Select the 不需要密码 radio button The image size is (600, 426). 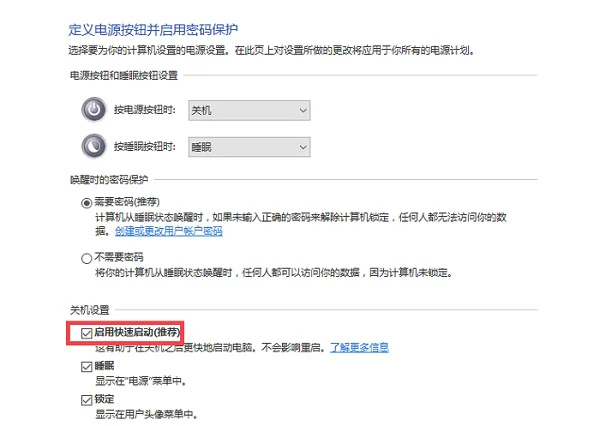point(86,258)
